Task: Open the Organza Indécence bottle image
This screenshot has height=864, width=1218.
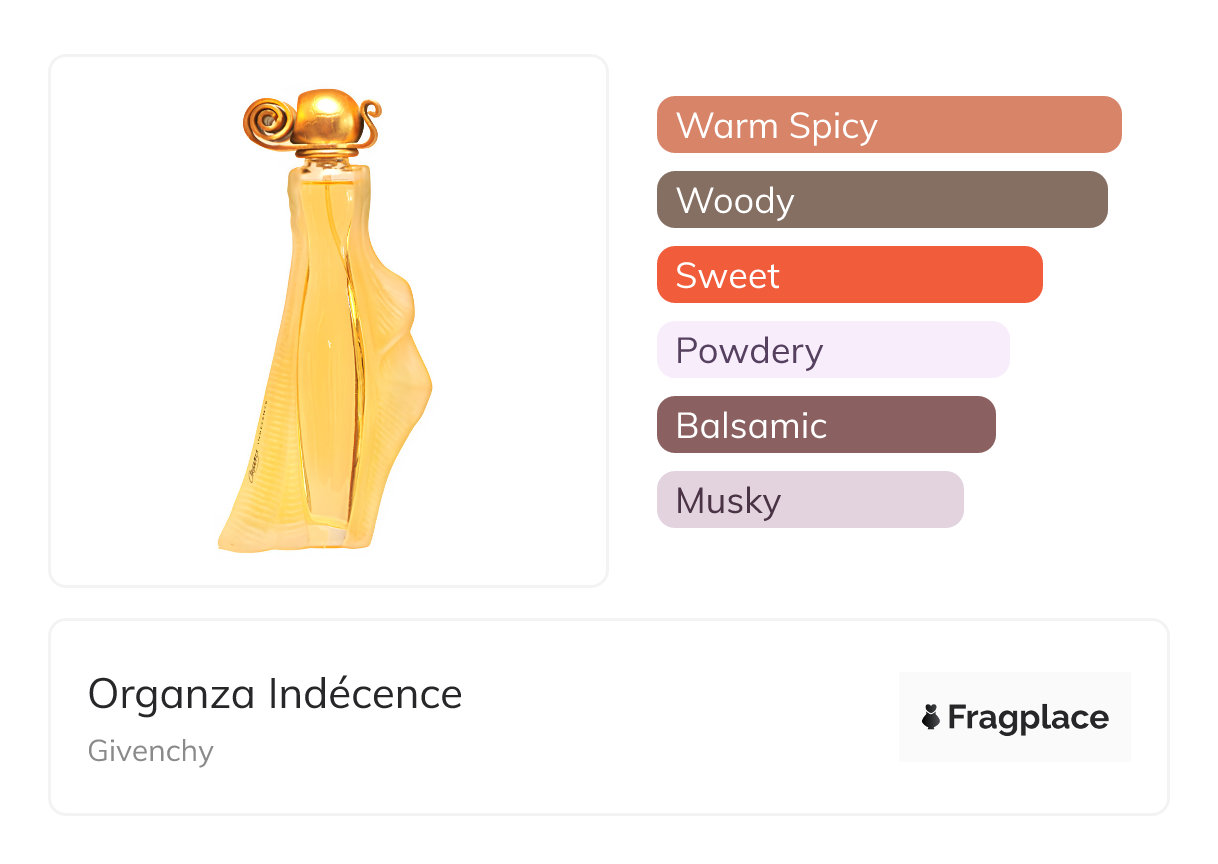Action: click(326, 320)
